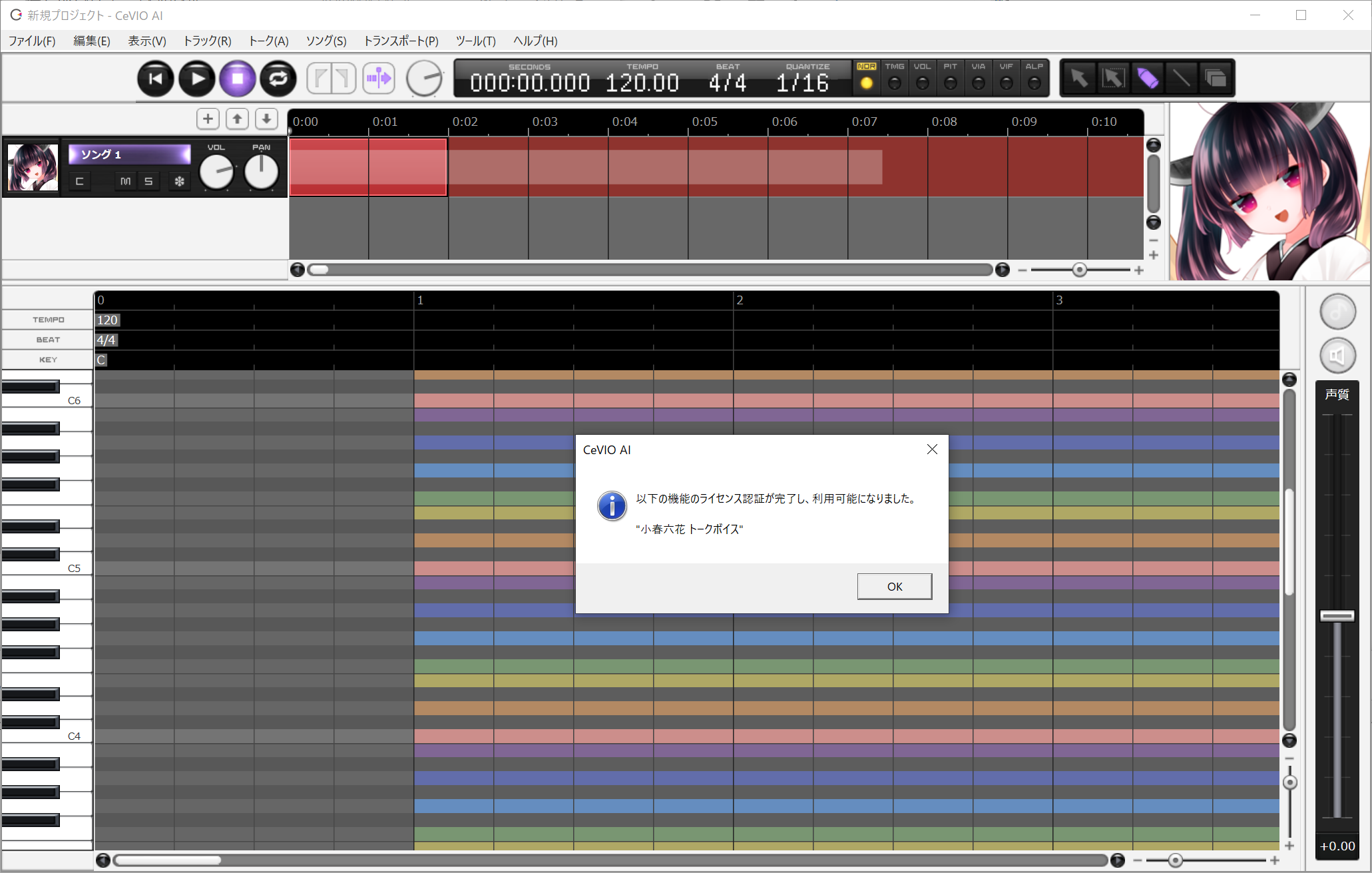Click the 声質 voice quality fader handle
This screenshot has width=1372, height=873.
(x=1337, y=616)
